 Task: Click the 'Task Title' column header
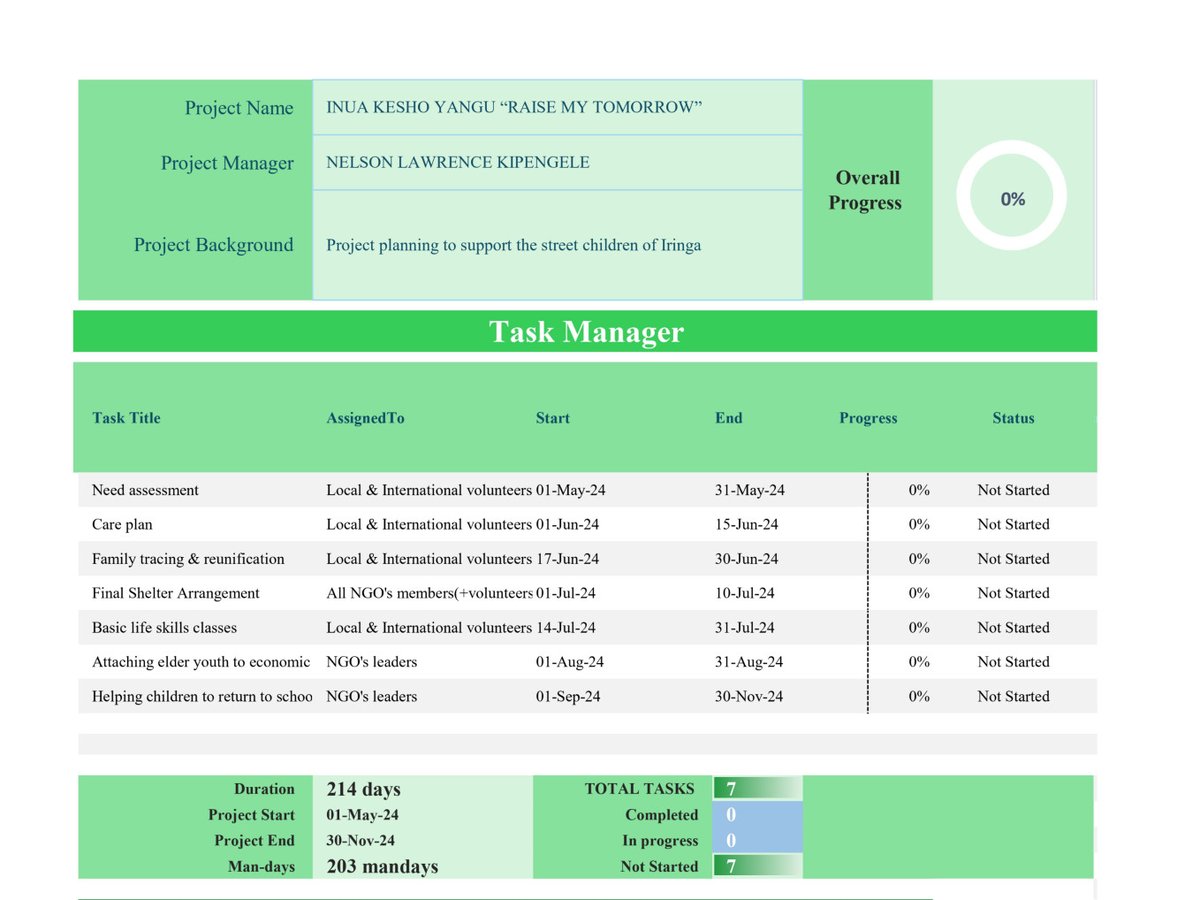pyautogui.click(x=126, y=418)
